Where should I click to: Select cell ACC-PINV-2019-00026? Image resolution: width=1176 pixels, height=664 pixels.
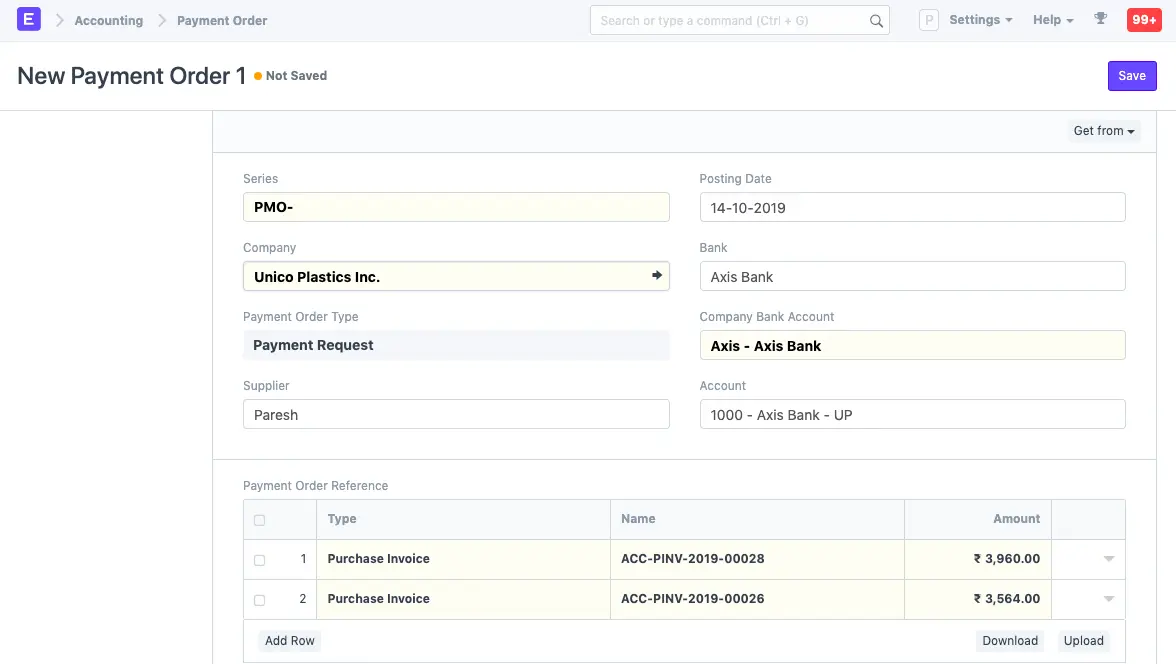pyautogui.click(x=758, y=599)
